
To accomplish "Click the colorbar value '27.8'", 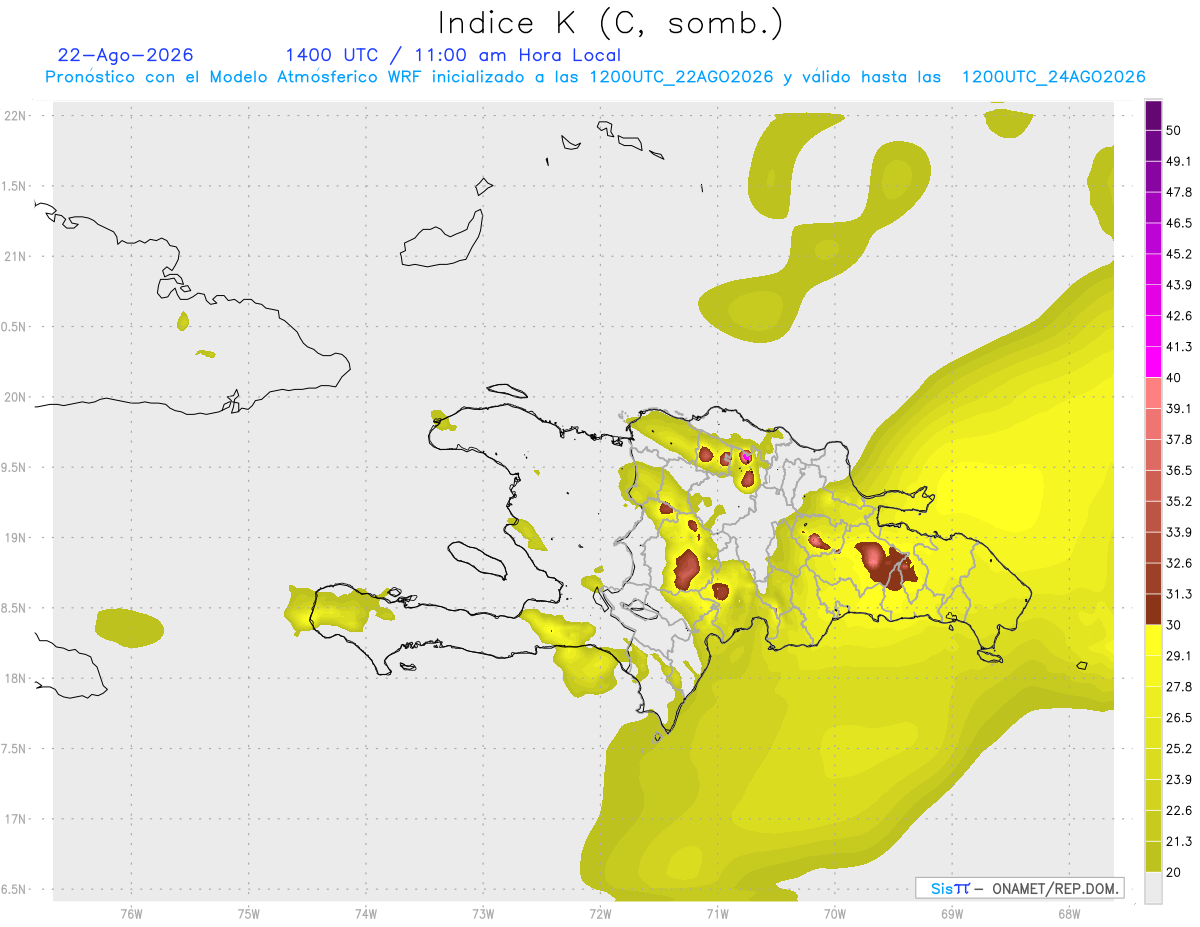I will [1178, 687].
